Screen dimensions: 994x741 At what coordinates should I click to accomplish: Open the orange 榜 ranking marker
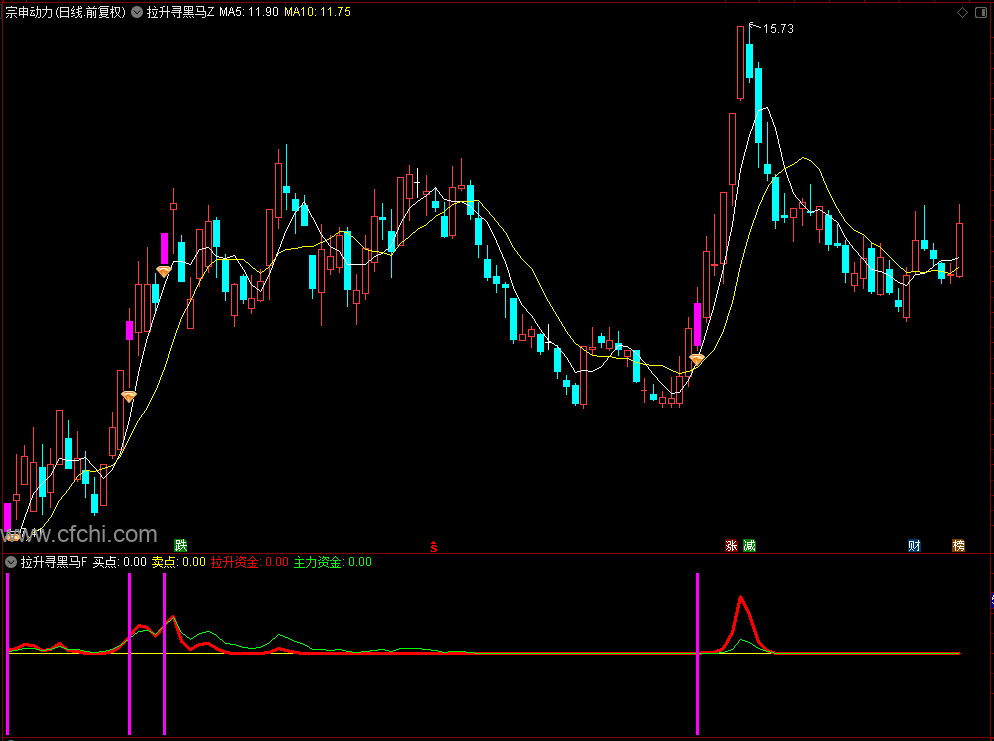(958, 546)
